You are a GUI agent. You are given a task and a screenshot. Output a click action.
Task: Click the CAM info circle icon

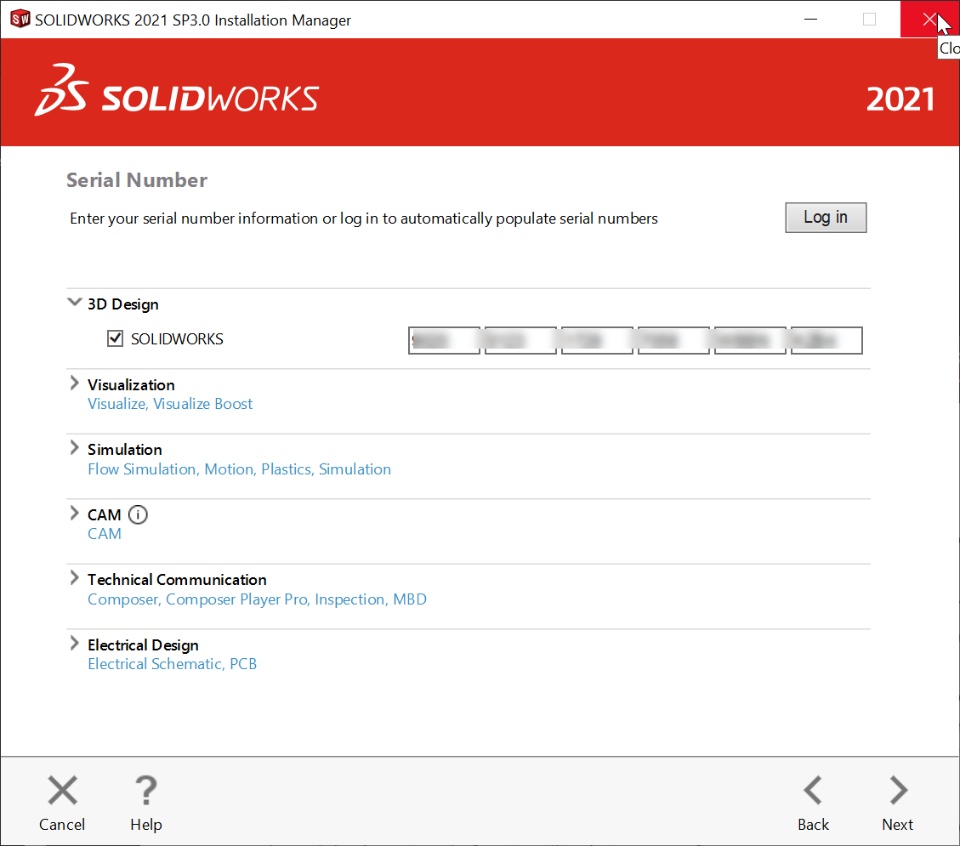click(x=138, y=515)
